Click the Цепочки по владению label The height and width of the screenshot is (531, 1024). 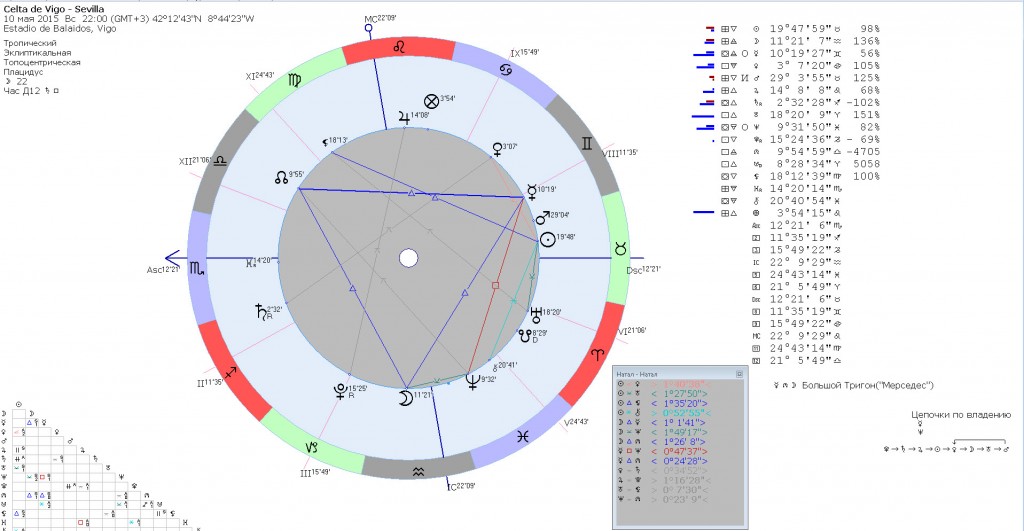(960, 414)
